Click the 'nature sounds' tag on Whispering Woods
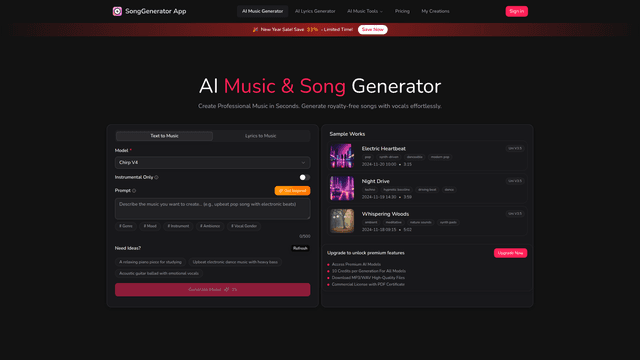This screenshot has height=360, width=640. point(420,222)
